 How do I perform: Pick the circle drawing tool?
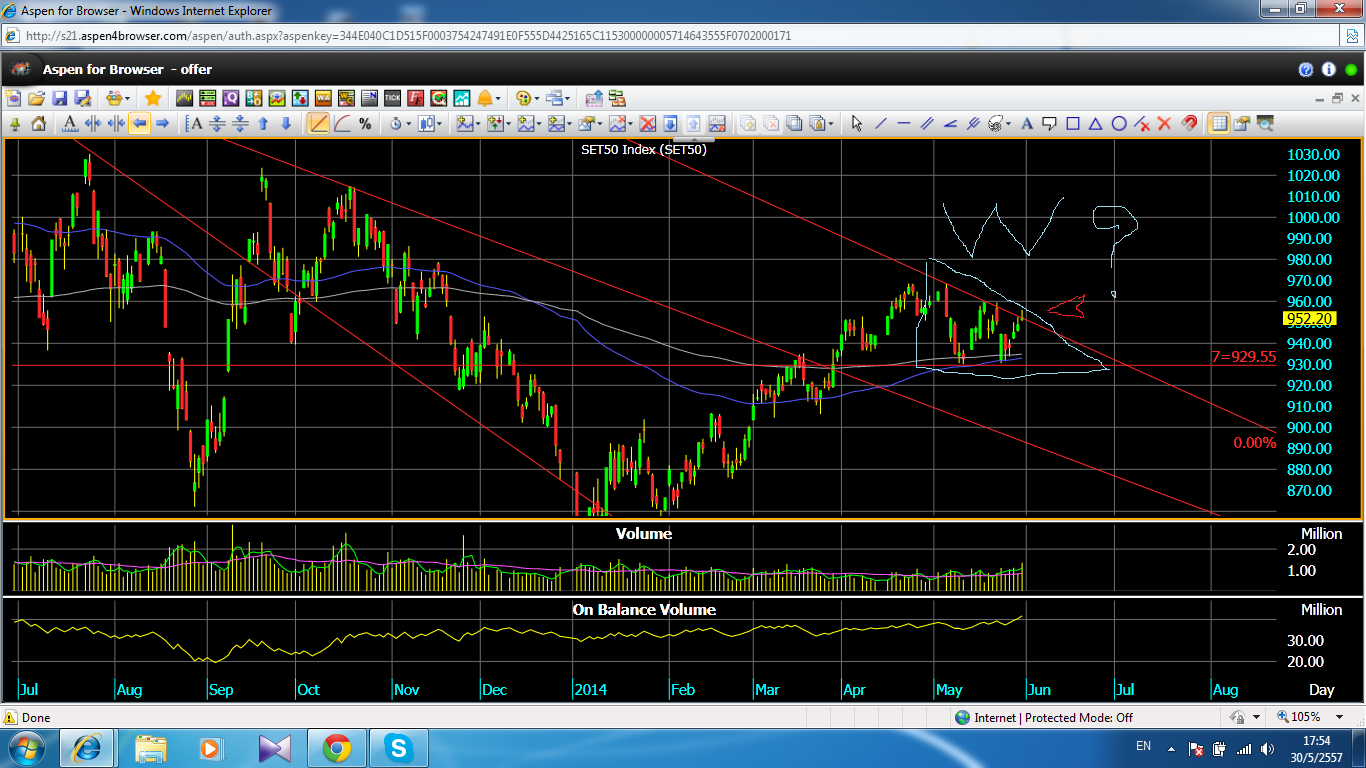(1119, 124)
